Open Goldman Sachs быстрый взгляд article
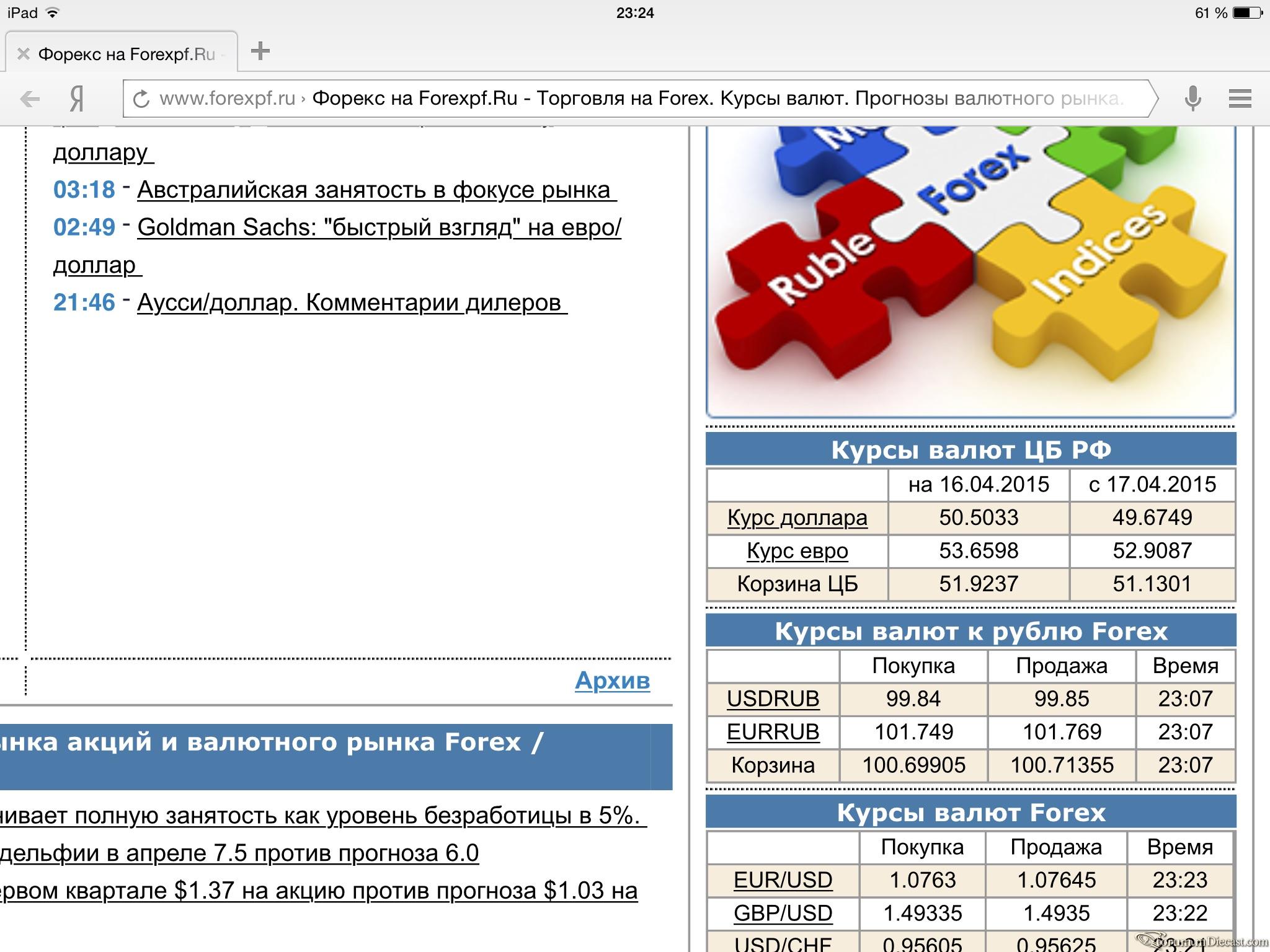The height and width of the screenshot is (952, 1270). [x=379, y=227]
